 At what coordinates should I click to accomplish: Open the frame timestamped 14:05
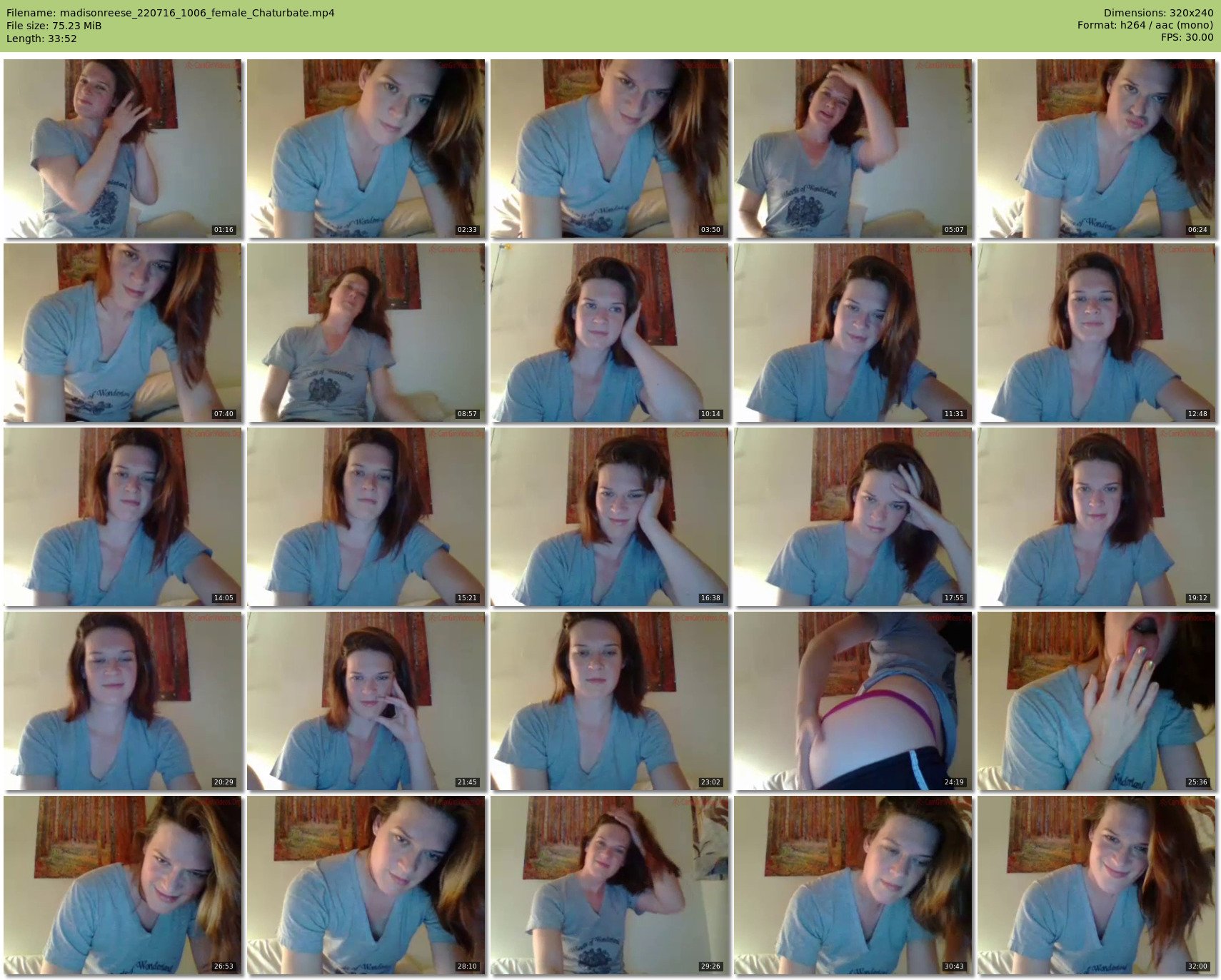point(123,517)
